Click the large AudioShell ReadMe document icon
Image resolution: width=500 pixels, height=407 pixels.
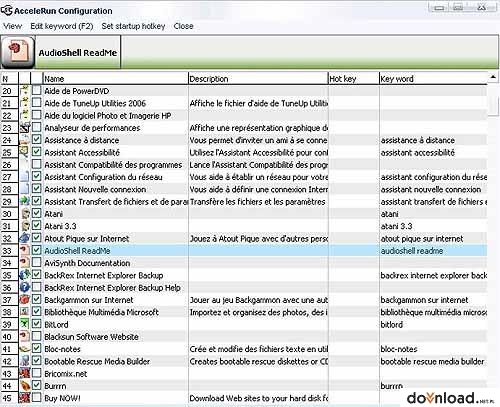tap(18, 52)
